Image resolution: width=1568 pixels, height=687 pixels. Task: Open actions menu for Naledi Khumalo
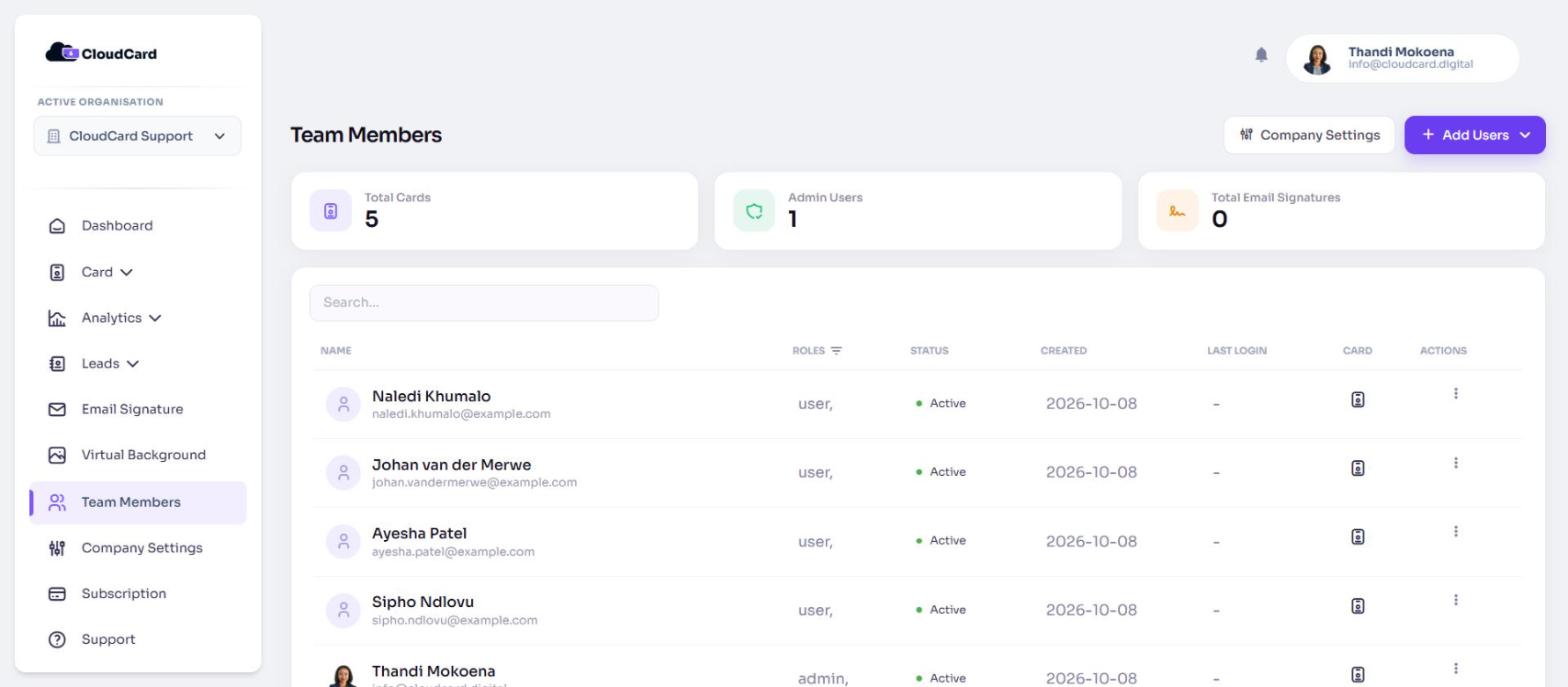point(1455,394)
